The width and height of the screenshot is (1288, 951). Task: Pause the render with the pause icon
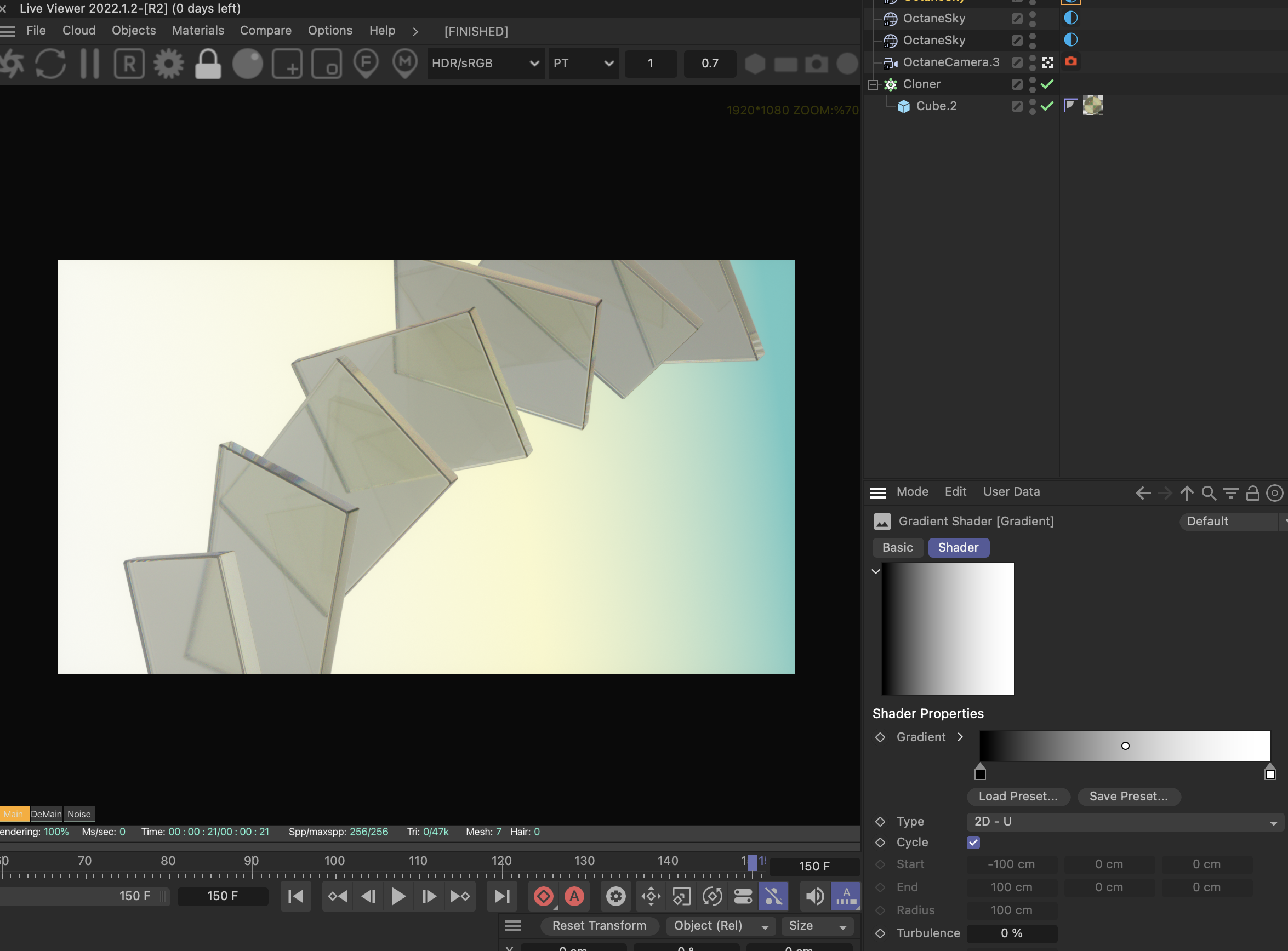[89, 64]
